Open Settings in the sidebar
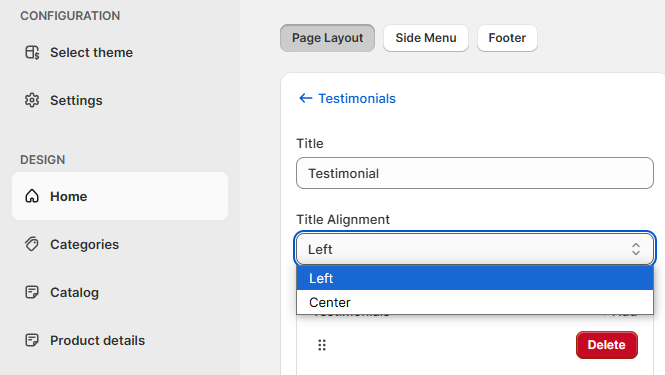Image resolution: width=665 pixels, height=375 pixels. point(120,100)
